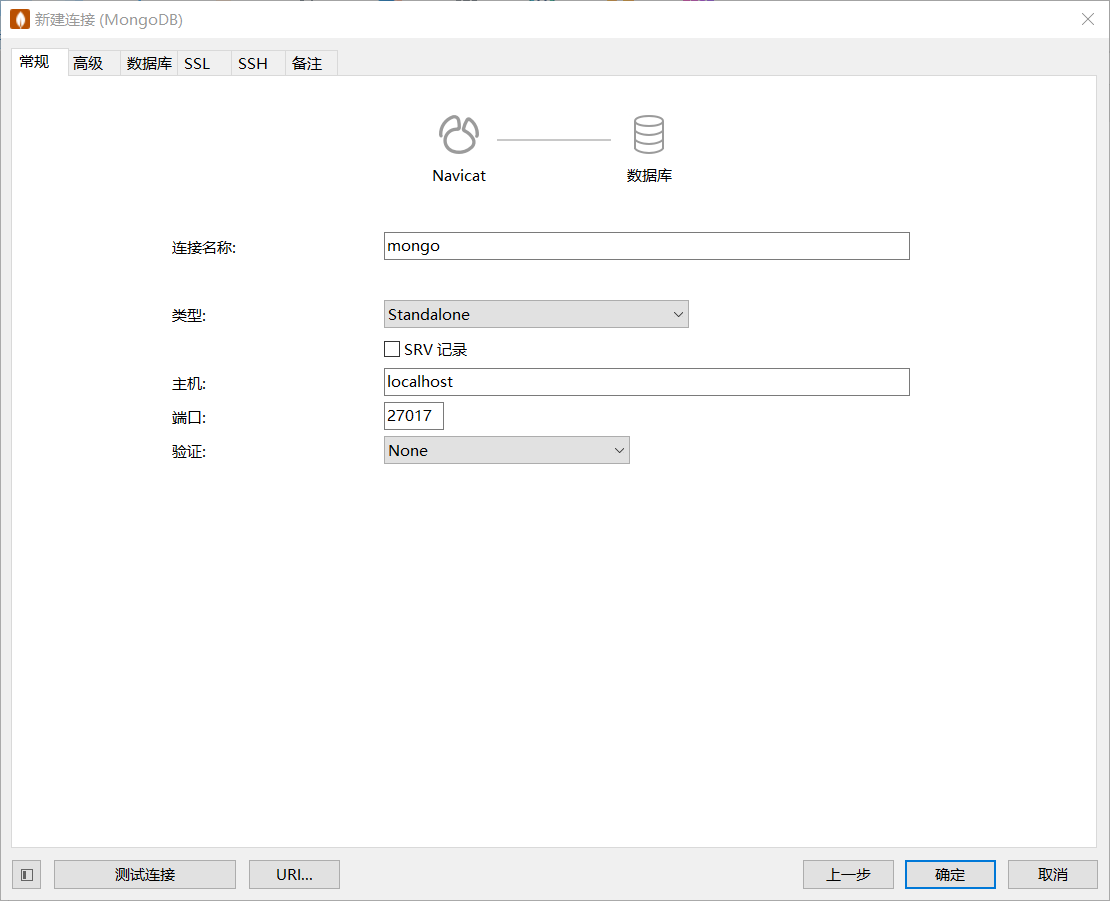Click the 测试连接 button
This screenshot has height=901, width=1110.
pyautogui.click(x=145, y=875)
